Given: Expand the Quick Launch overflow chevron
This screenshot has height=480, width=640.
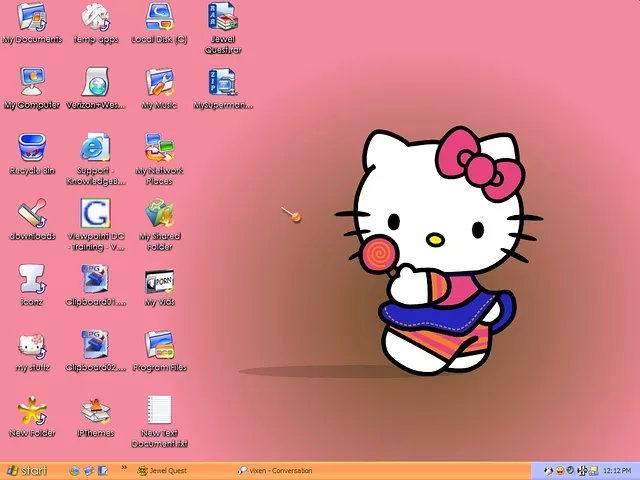Looking at the screenshot, I should click(124, 468).
